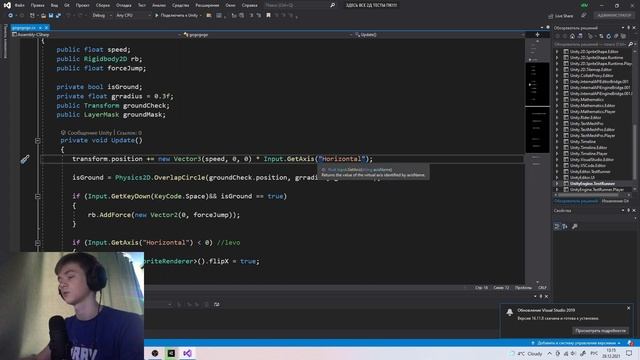Toggle alphabetical sort in Properties panel

point(565,227)
